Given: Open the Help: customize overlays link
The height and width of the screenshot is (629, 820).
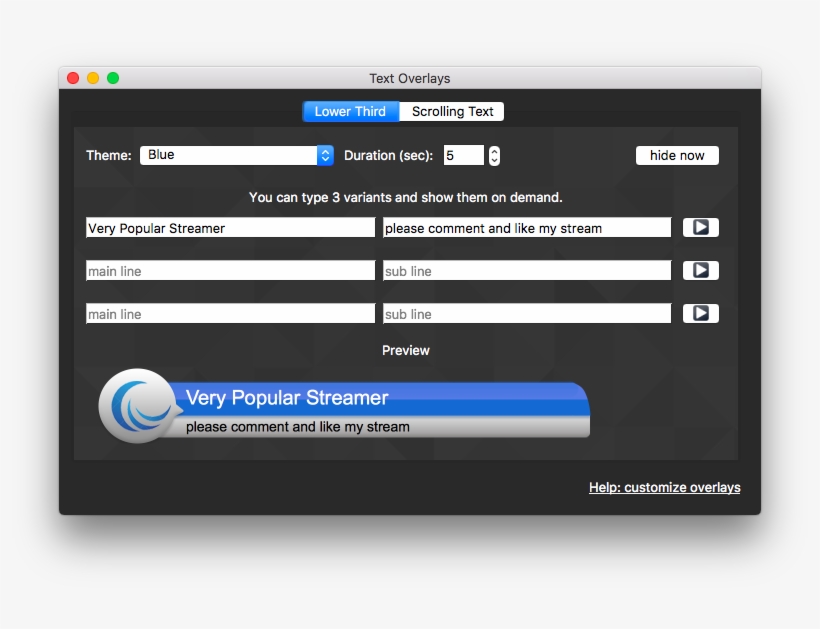Looking at the screenshot, I should 664,488.
